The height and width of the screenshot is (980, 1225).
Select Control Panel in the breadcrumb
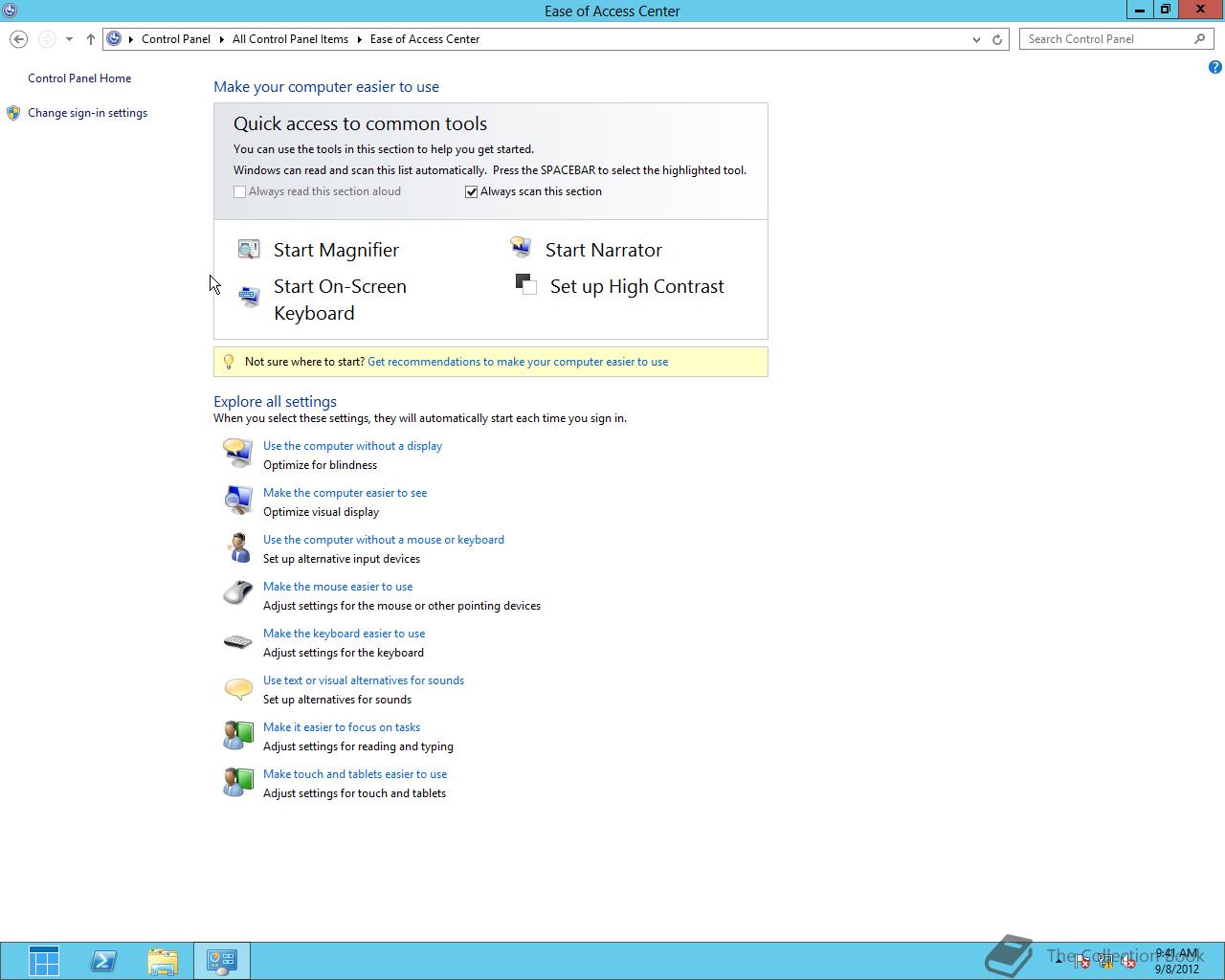[x=176, y=39]
